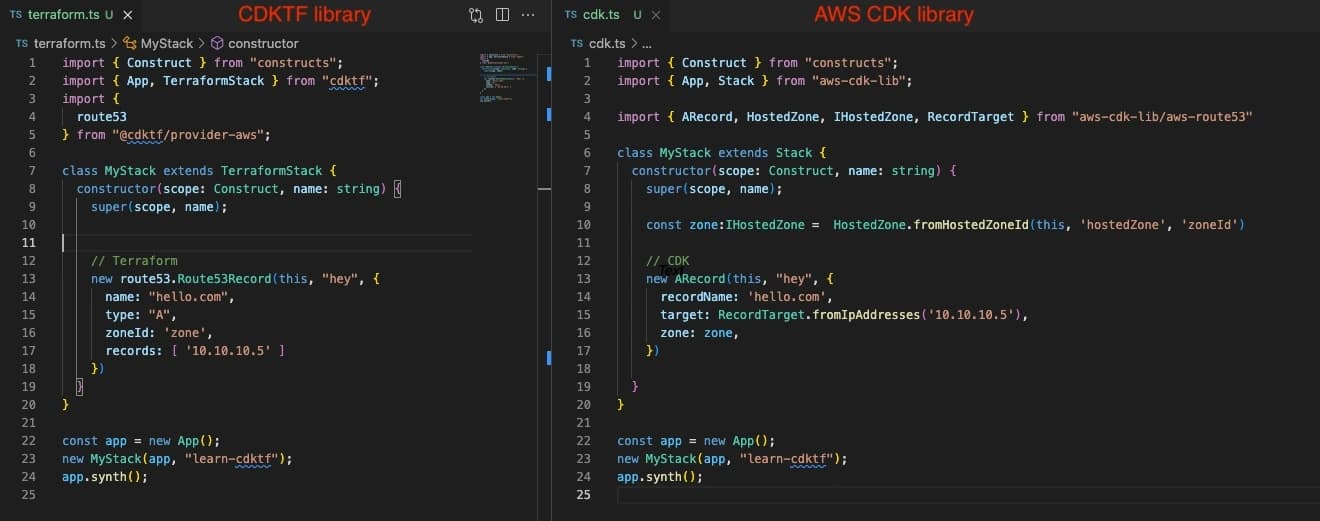
Task: Click empty line 11 in terraform.ts editor
Action: 265,242
